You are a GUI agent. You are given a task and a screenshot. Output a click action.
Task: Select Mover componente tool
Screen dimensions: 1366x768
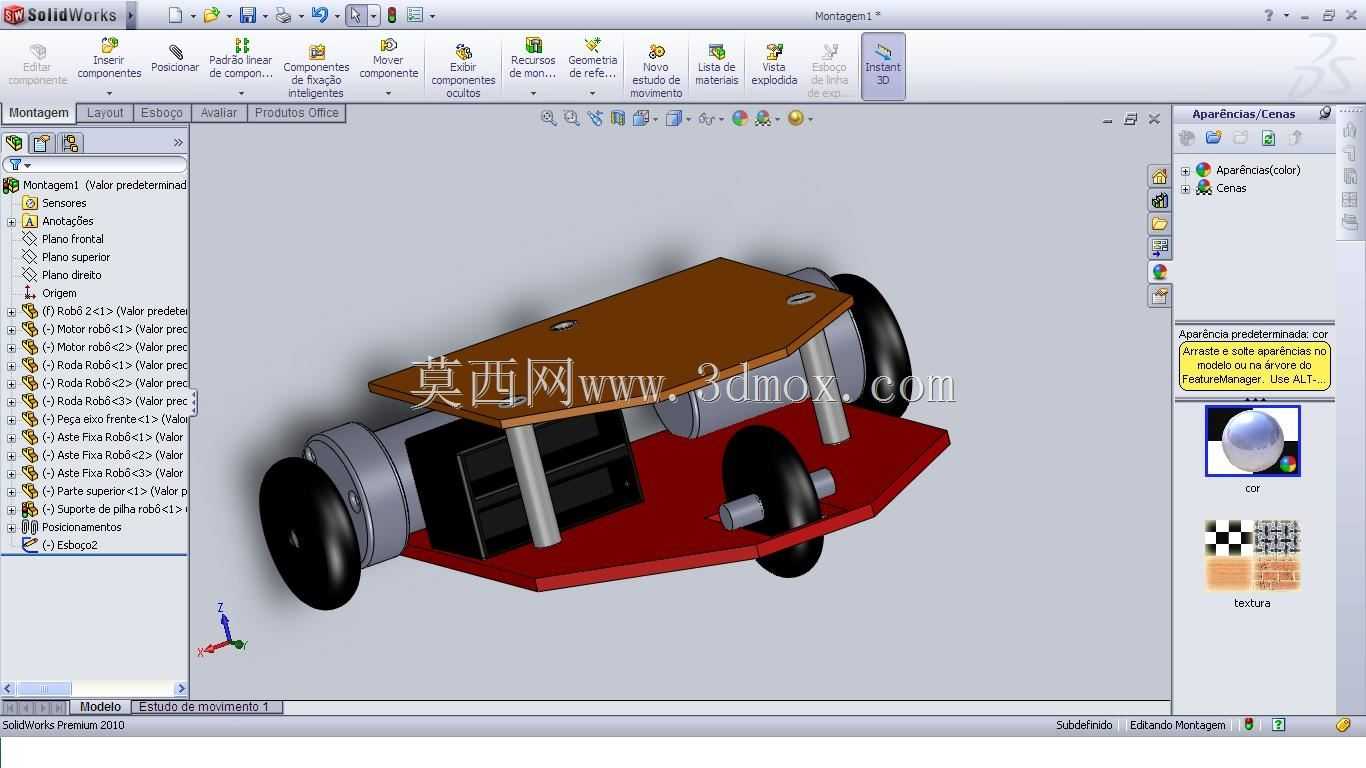[388, 59]
